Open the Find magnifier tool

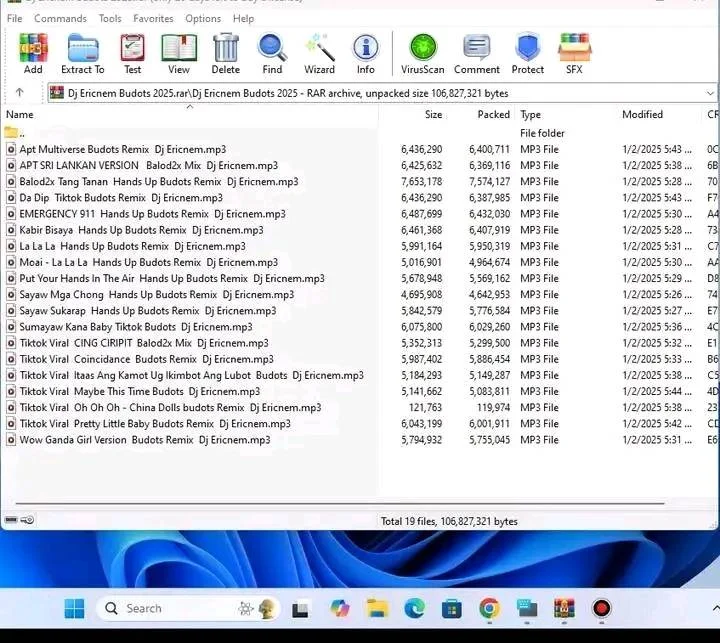(272, 53)
